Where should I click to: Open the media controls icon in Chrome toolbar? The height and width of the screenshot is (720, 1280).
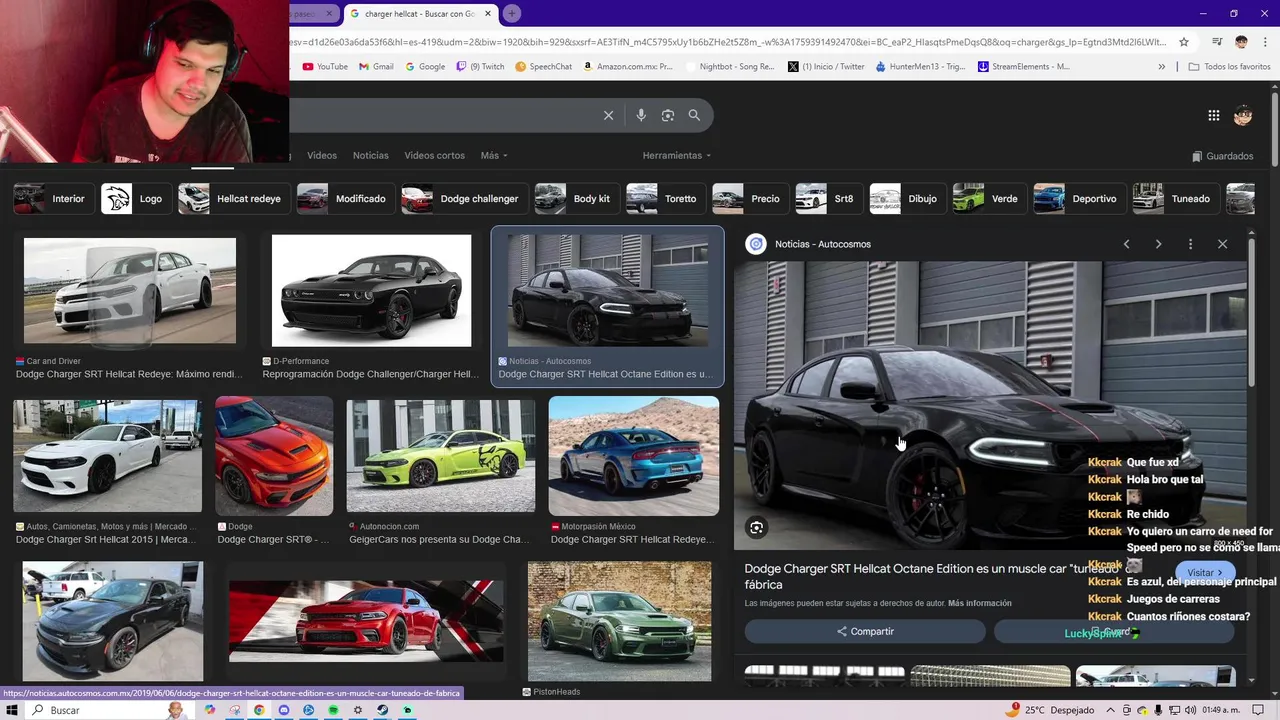[1217, 42]
